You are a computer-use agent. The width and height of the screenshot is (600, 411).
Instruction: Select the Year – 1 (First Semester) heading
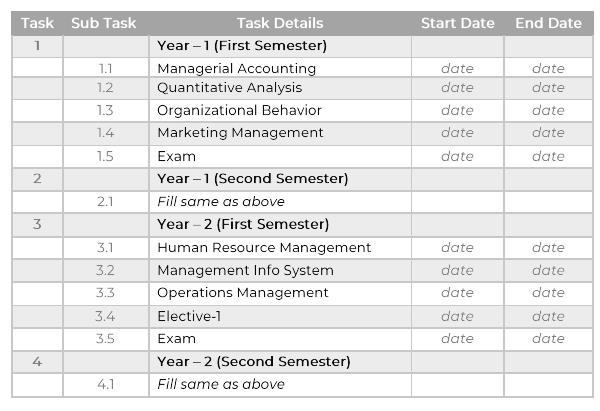pyautogui.click(x=242, y=46)
